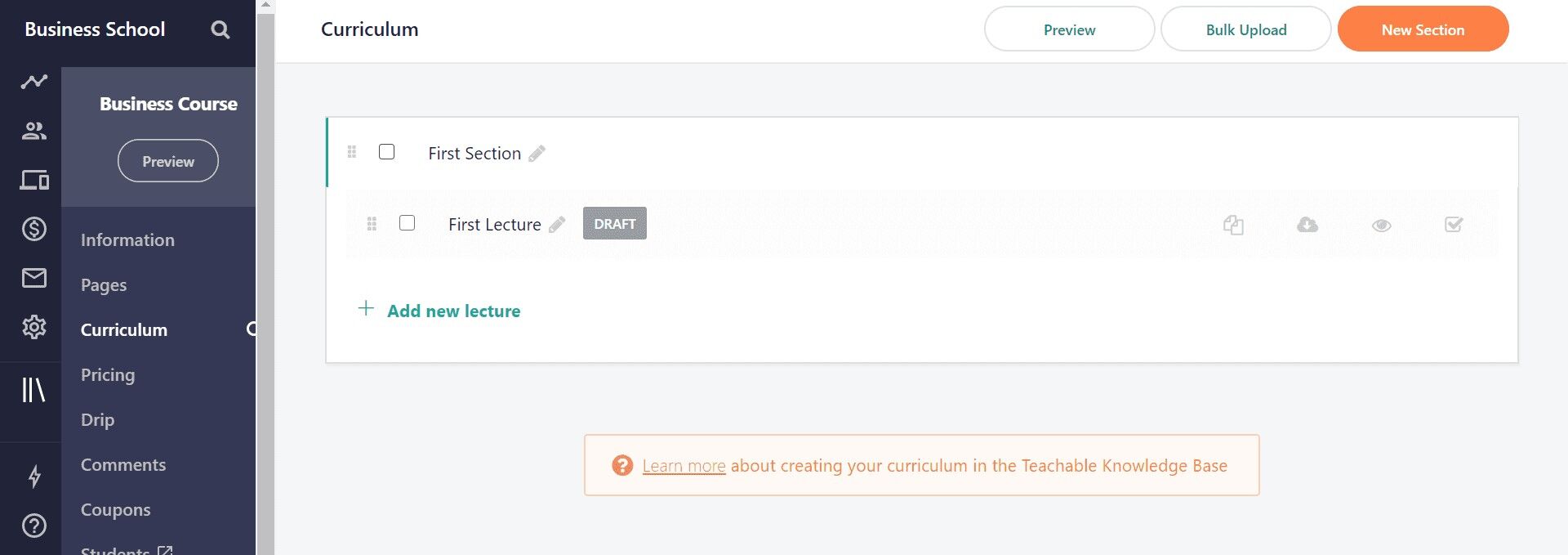Open the Emails envelope icon

34,278
